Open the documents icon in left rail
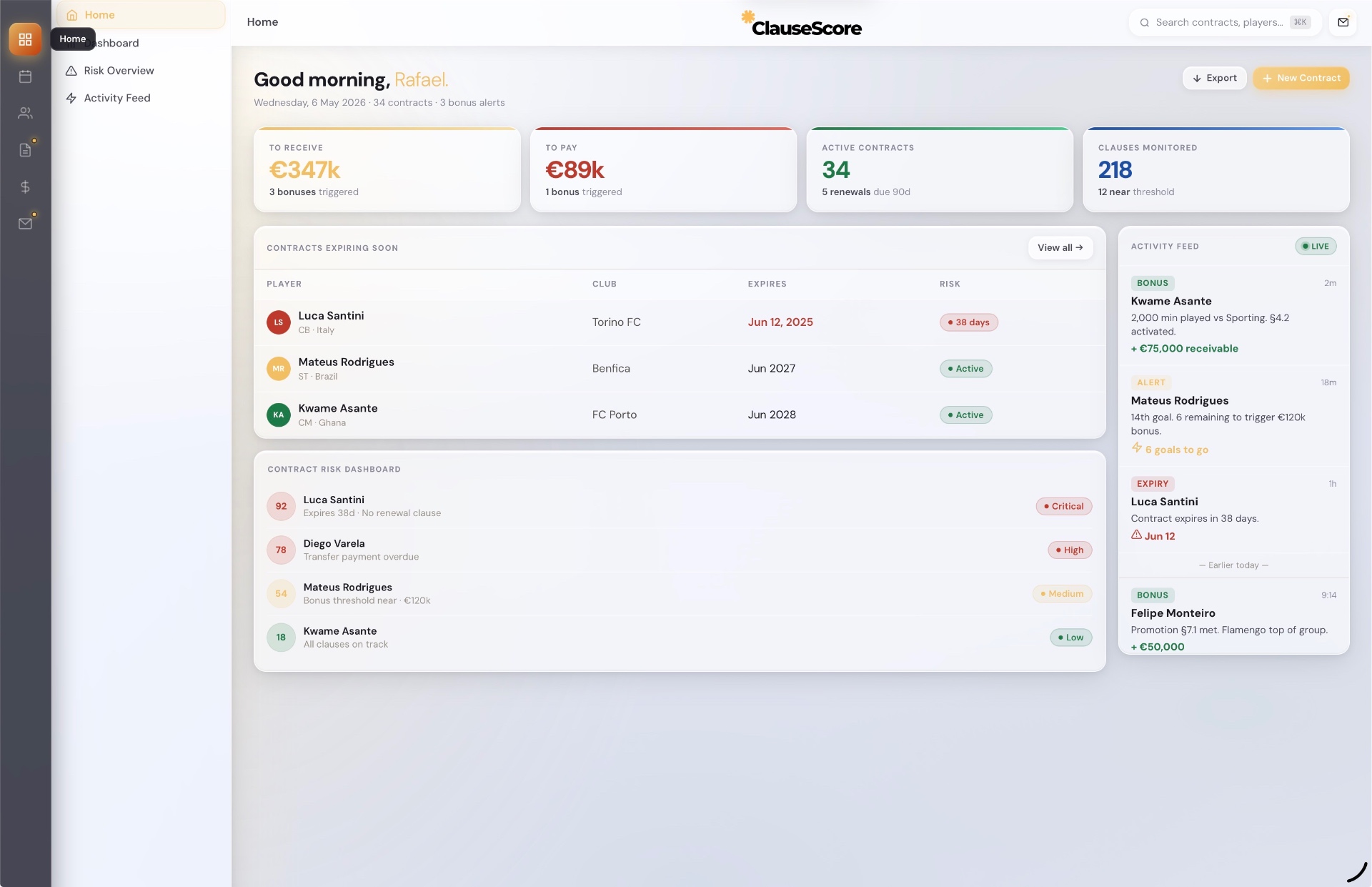Viewport: 1372px width, 887px height. (x=25, y=150)
